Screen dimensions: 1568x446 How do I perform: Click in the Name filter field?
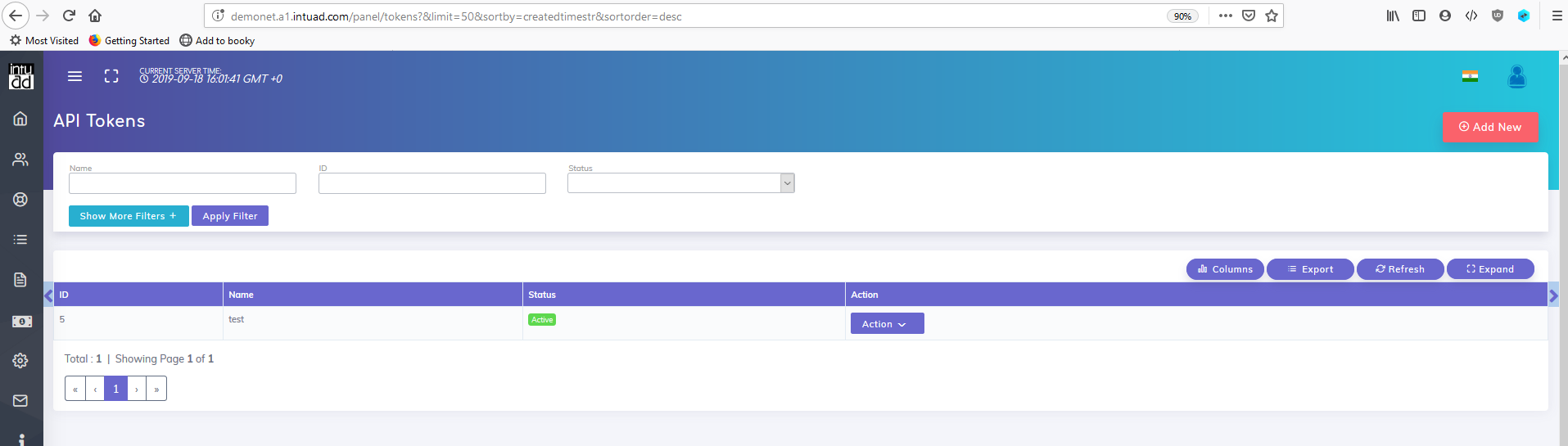(183, 183)
